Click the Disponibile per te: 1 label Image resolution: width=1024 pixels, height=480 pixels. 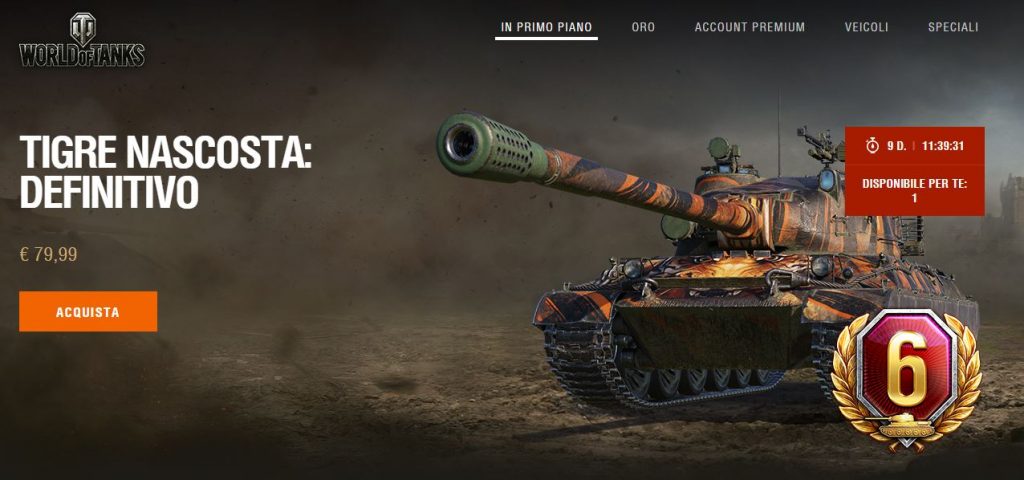pyautogui.click(x=914, y=190)
